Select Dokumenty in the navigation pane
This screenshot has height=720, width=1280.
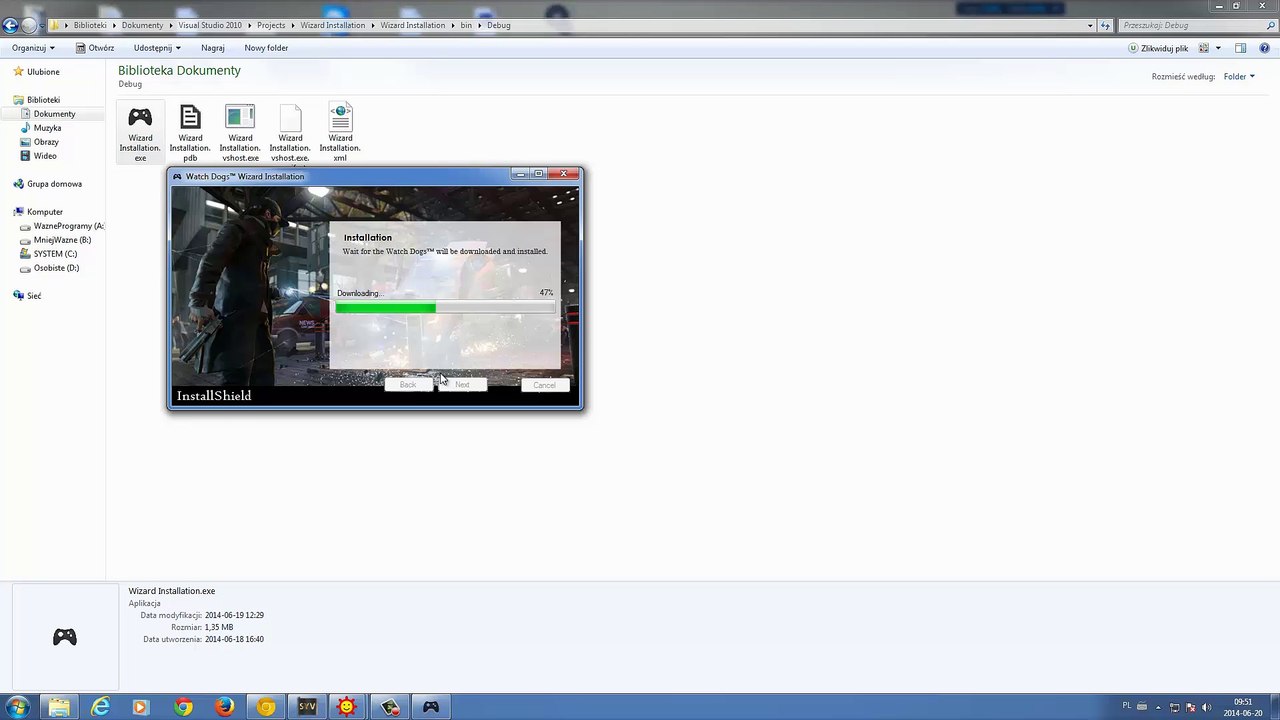[54, 114]
